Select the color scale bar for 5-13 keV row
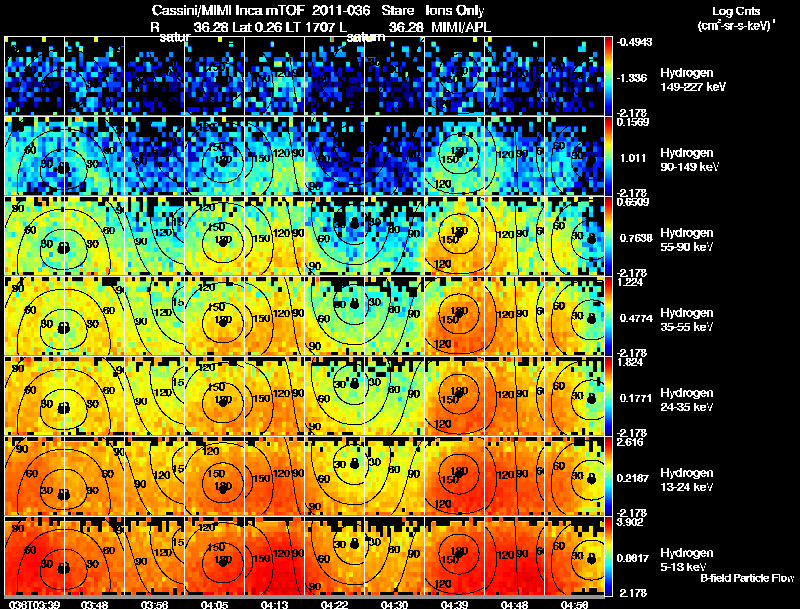The width and height of the screenshot is (800, 609). tap(608, 556)
